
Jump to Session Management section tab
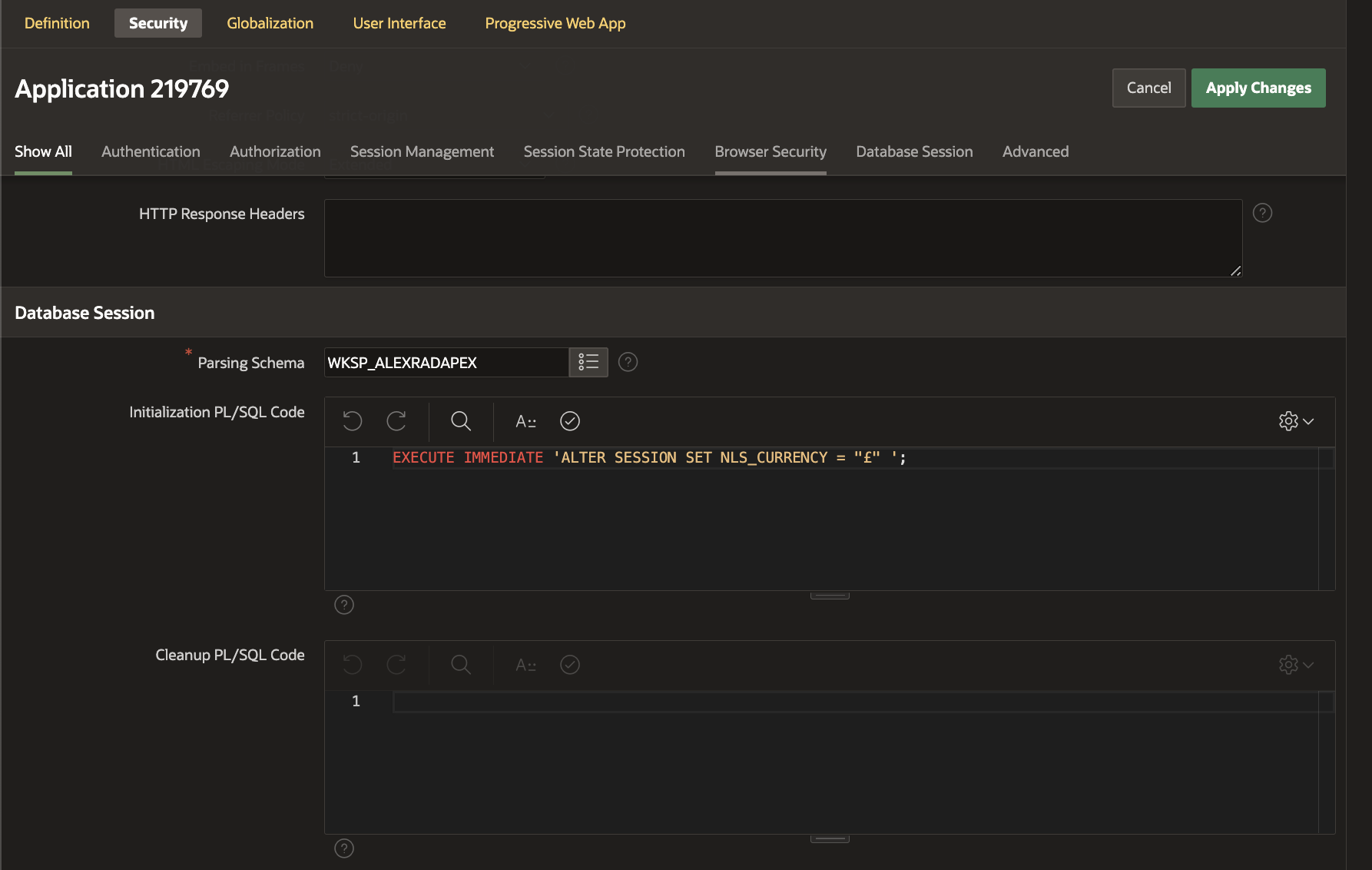tap(422, 151)
